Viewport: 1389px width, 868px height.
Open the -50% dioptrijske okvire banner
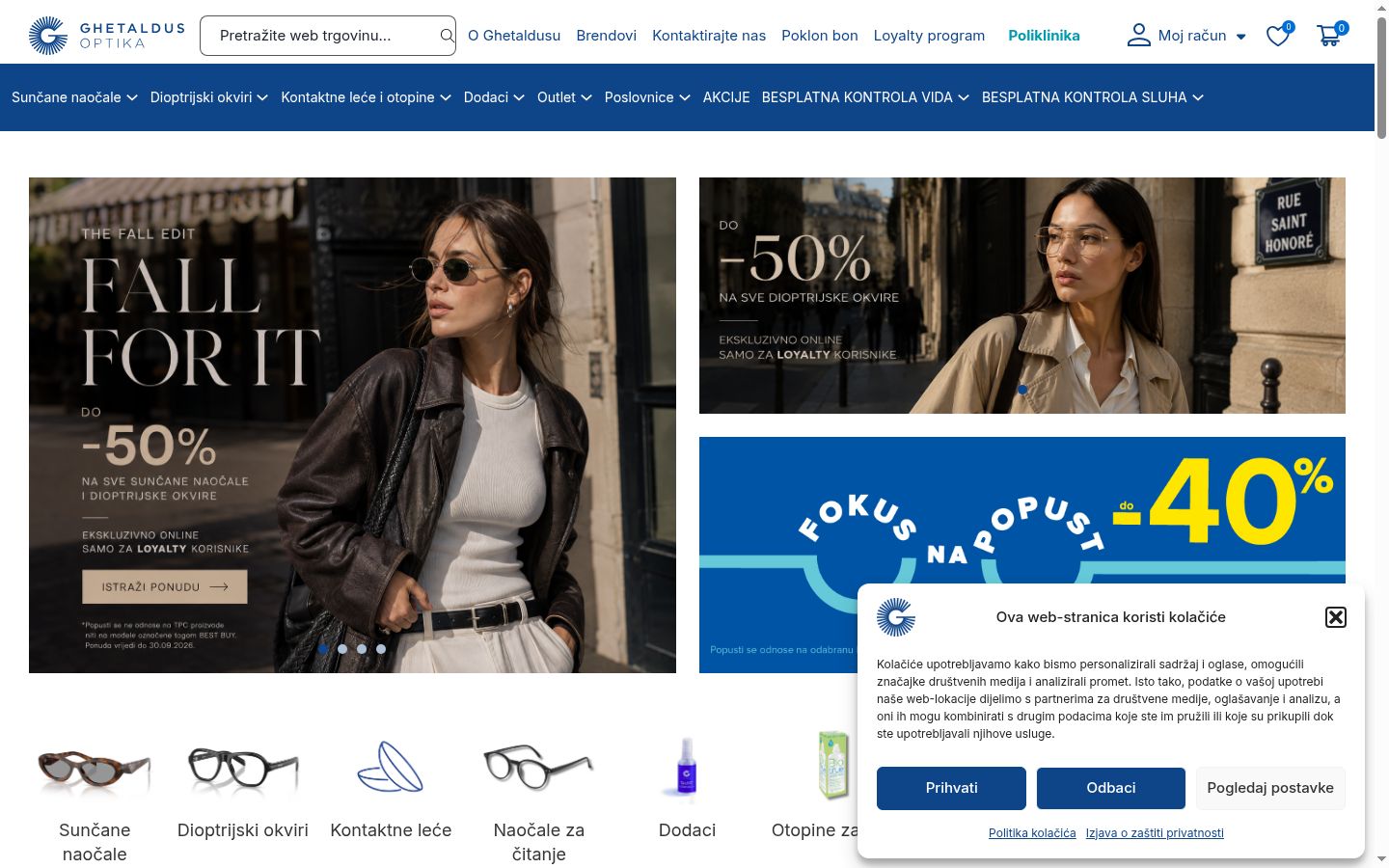(1022, 295)
